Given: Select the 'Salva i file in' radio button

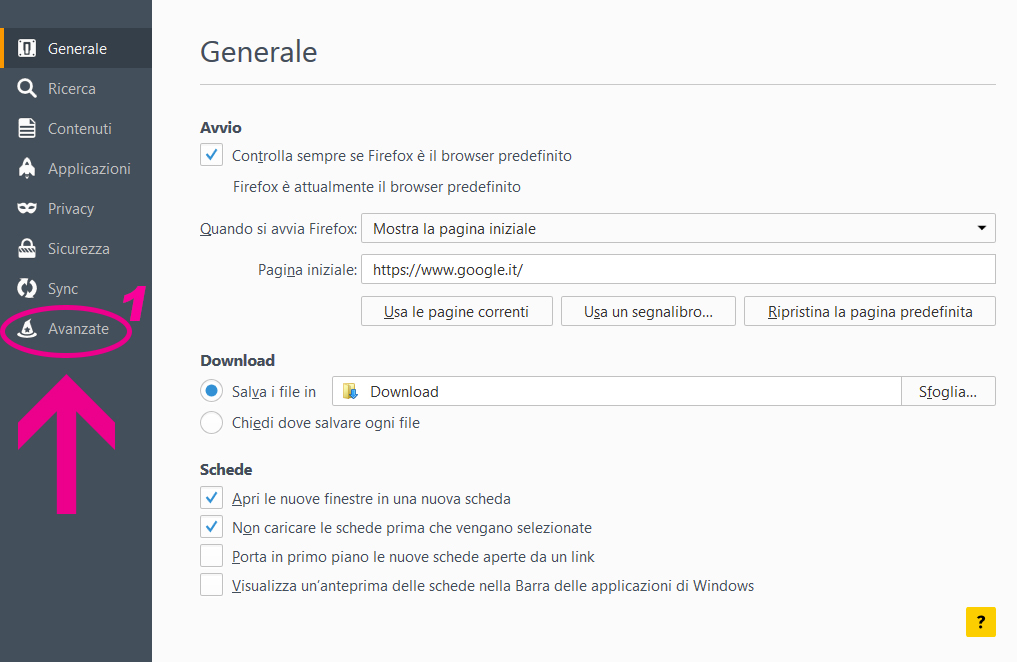Looking at the screenshot, I should 211,391.
